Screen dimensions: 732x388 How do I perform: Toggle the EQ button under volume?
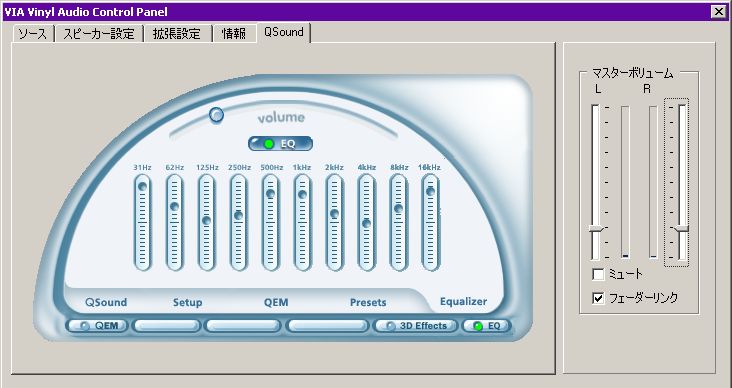(280, 144)
